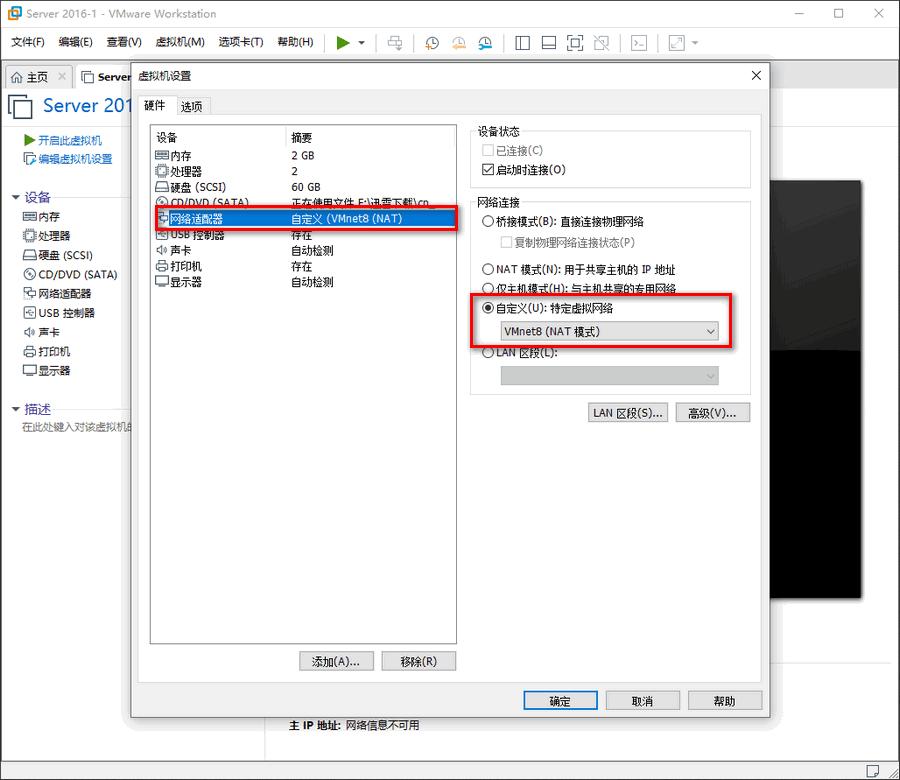Image resolution: width=900 pixels, height=780 pixels.
Task: Open the snapshot manager wrench icon
Action: point(484,42)
